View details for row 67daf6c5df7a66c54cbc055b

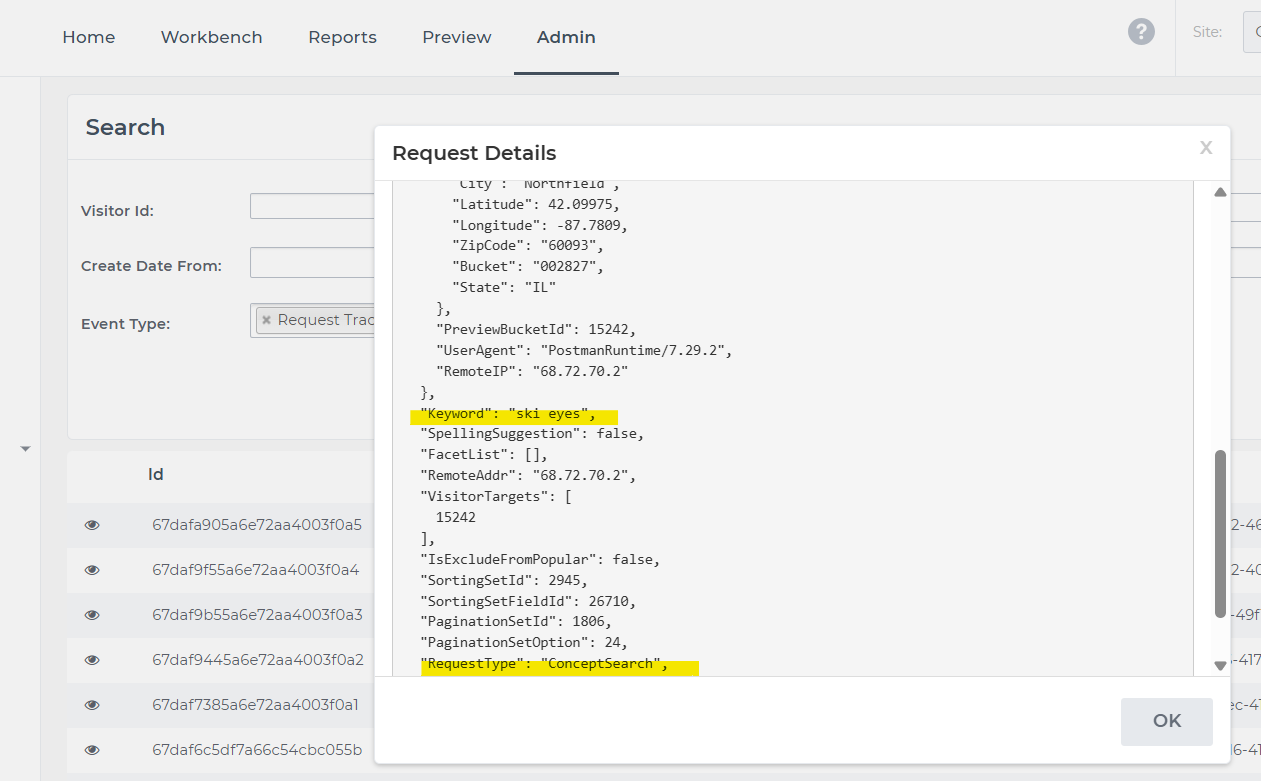point(92,750)
